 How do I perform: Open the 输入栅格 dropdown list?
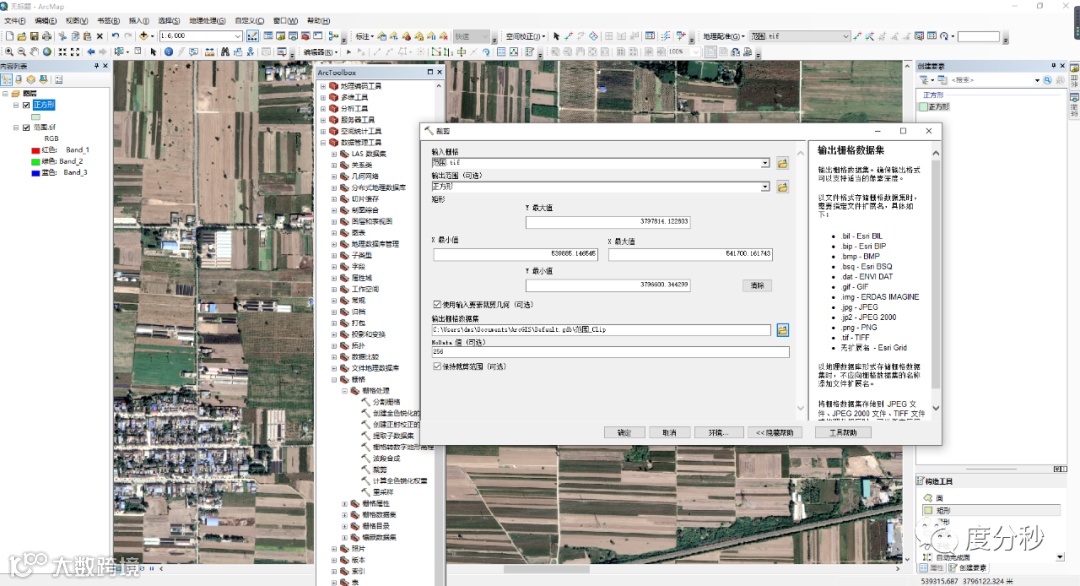[x=765, y=162]
